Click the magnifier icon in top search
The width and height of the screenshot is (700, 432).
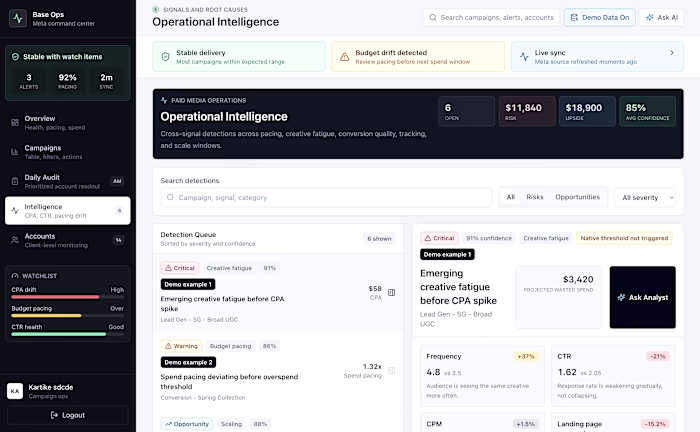click(x=433, y=17)
